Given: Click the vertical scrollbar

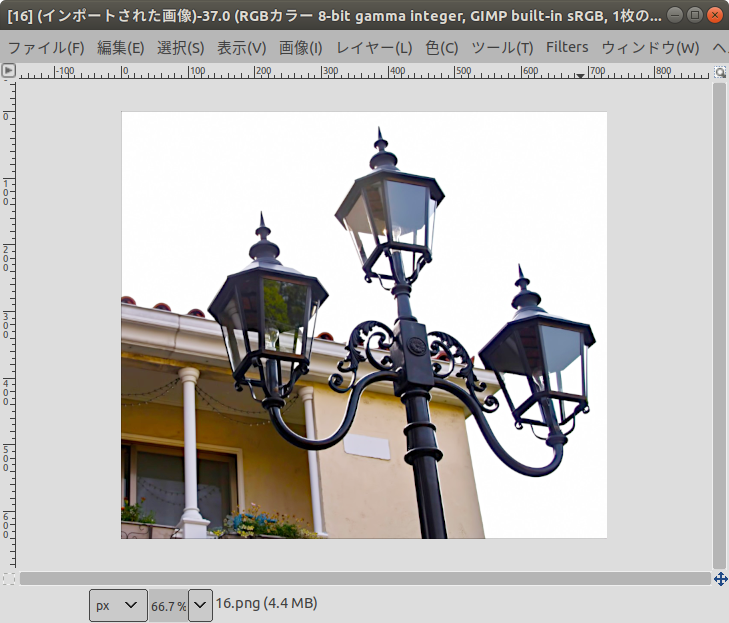Looking at the screenshot, I should [x=719, y=326].
